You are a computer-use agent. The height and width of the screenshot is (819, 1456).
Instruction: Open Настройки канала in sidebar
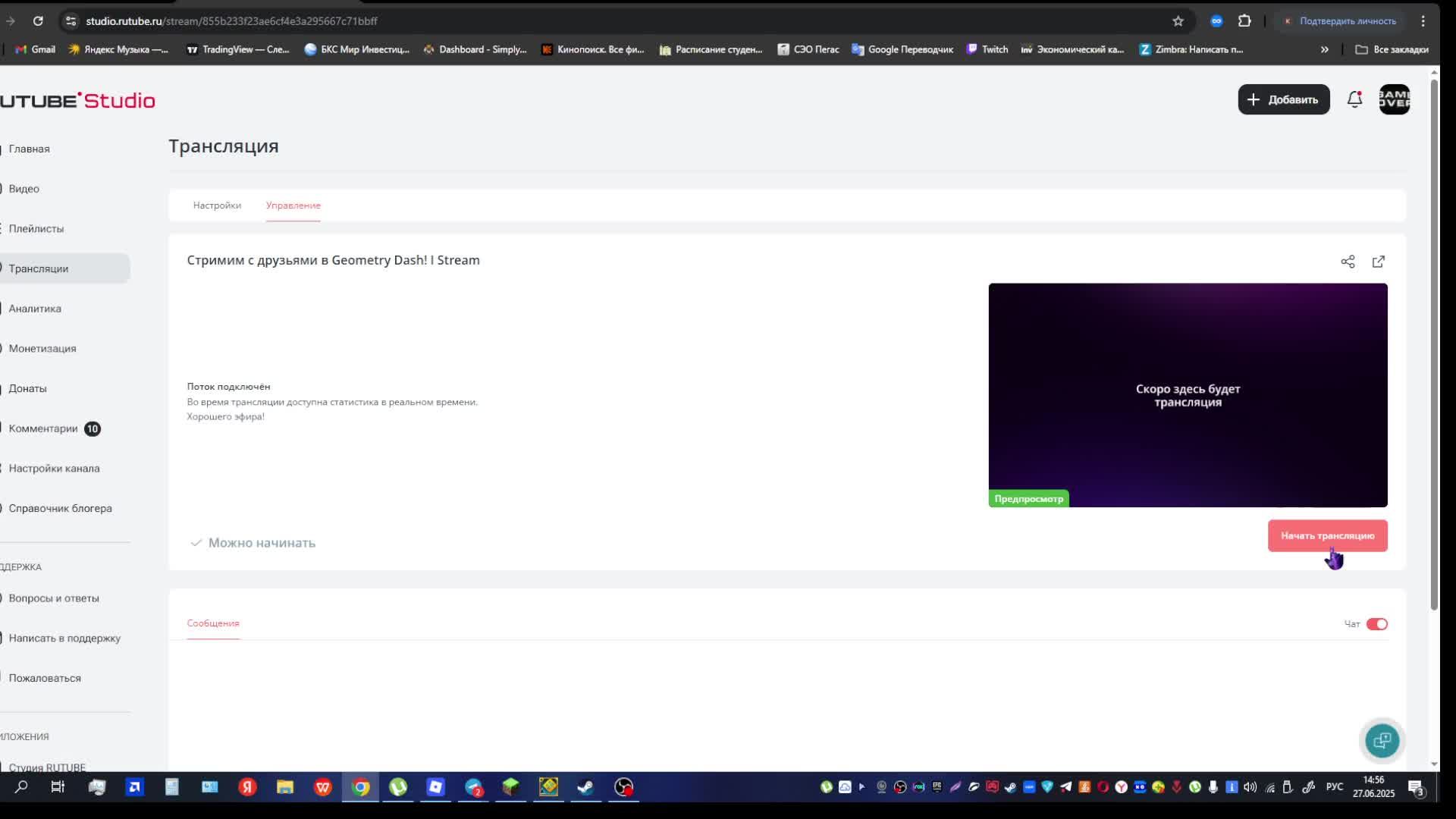[55, 469]
